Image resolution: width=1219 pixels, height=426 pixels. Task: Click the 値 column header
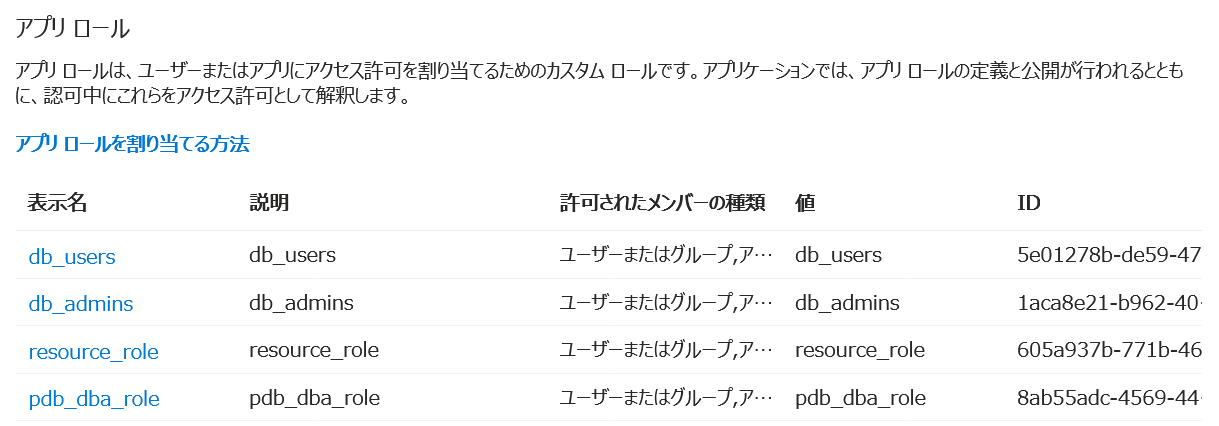click(806, 203)
